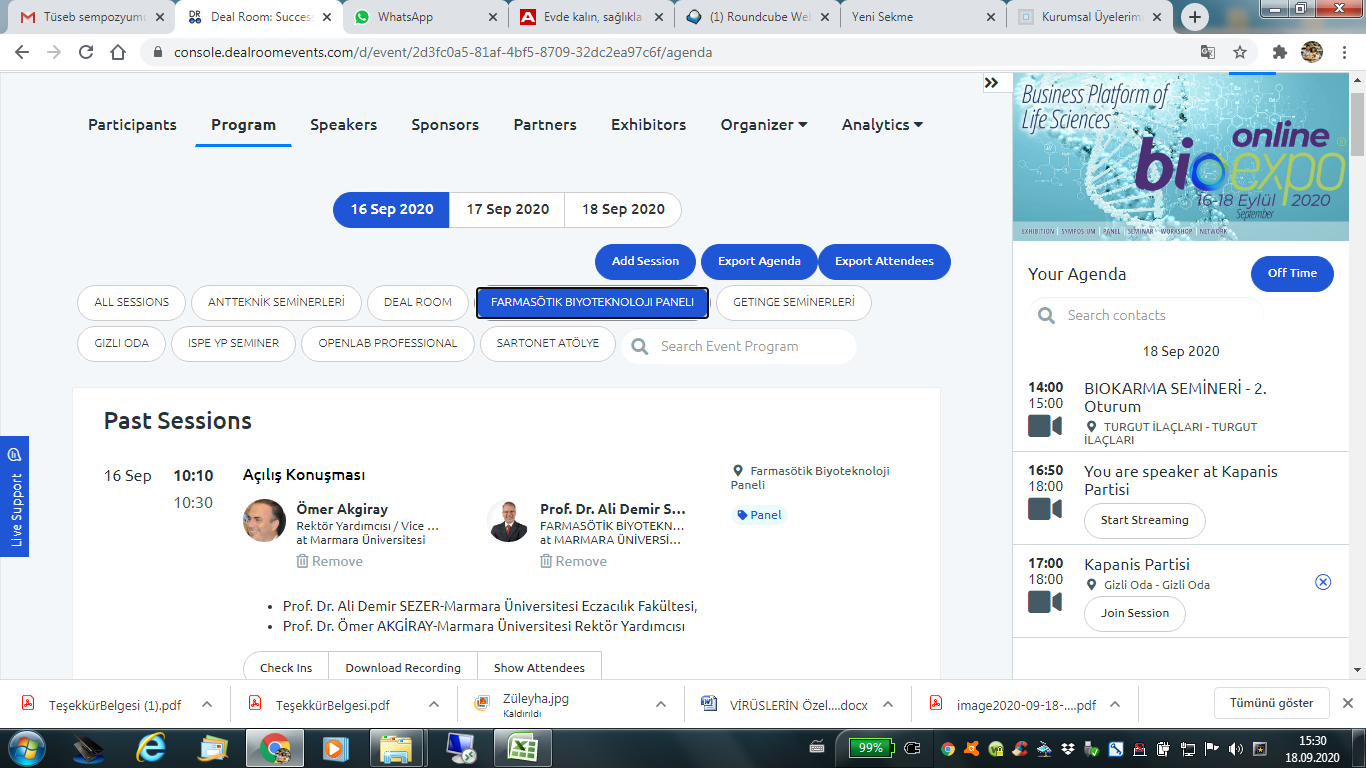Open options chevron for VİRÜSLERİN Özel docx download
The height and width of the screenshot is (768, 1366).
tap(888, 704)
